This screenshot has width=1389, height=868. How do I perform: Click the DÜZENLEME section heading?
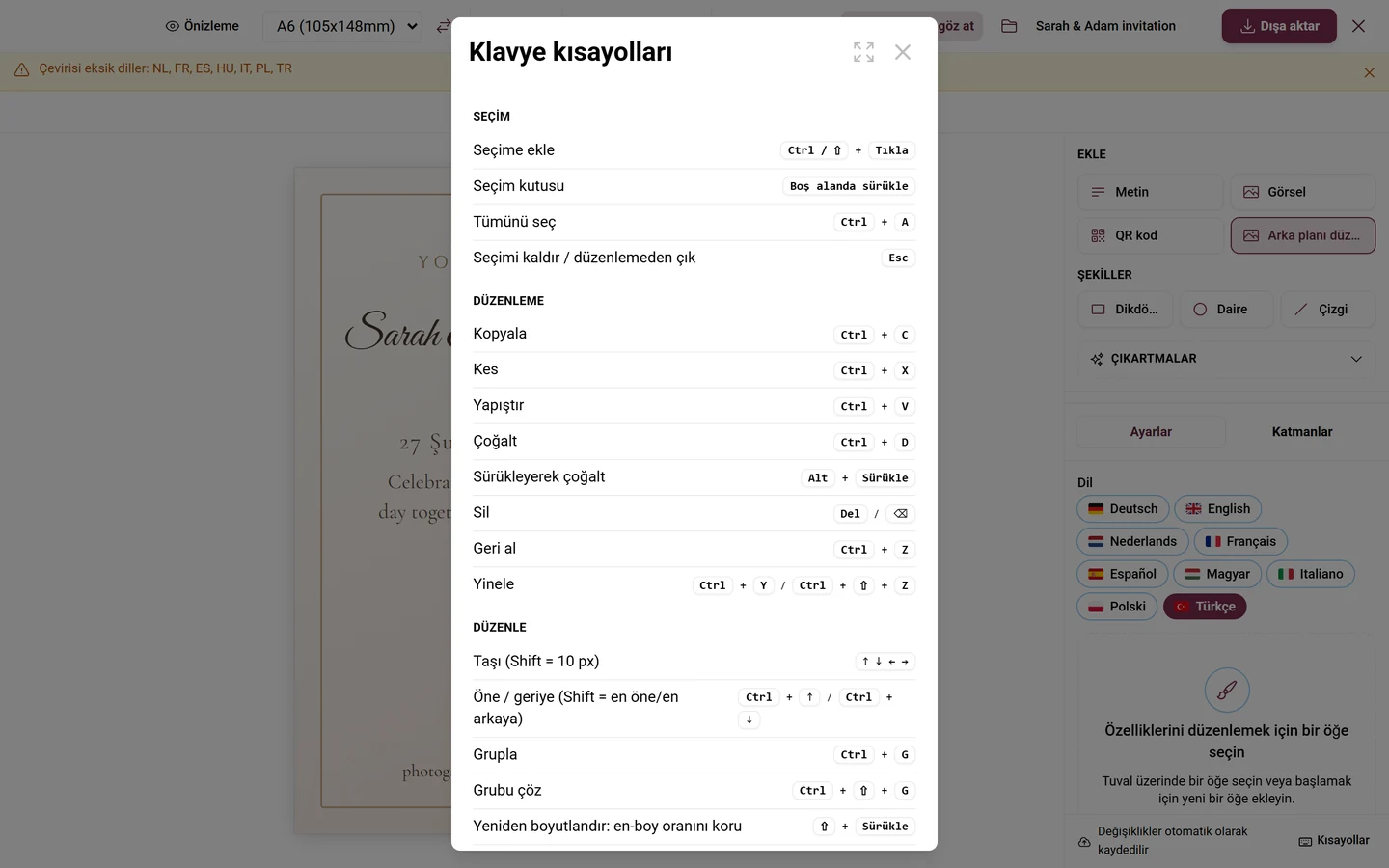[508, 301]
